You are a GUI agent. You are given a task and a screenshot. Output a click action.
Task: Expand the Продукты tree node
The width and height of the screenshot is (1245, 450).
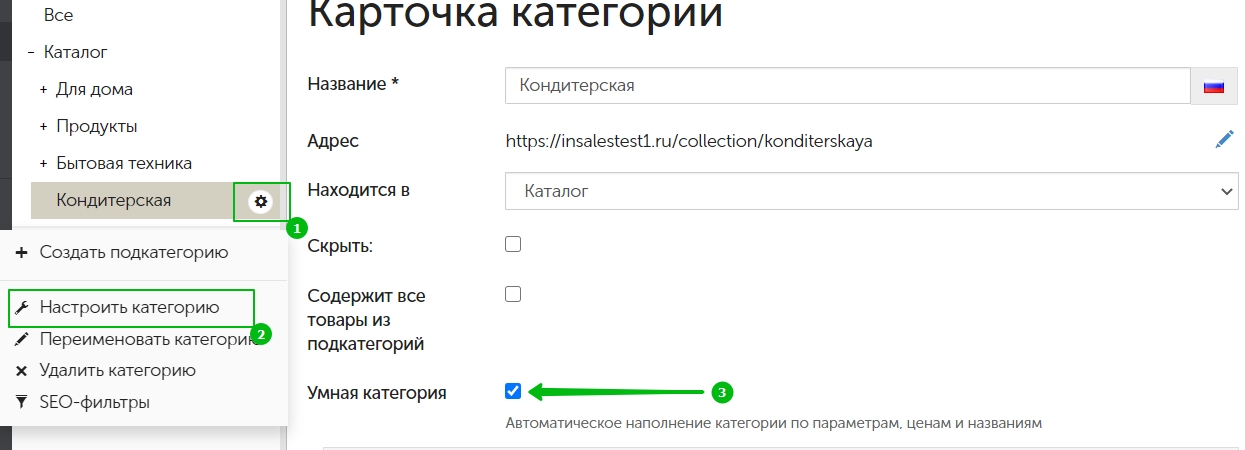(44, 127)
